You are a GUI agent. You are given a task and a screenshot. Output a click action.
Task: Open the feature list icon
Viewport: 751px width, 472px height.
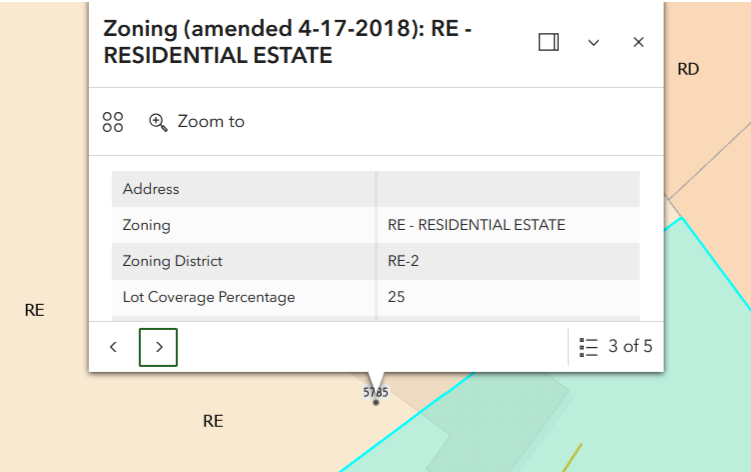pos(588,347)
